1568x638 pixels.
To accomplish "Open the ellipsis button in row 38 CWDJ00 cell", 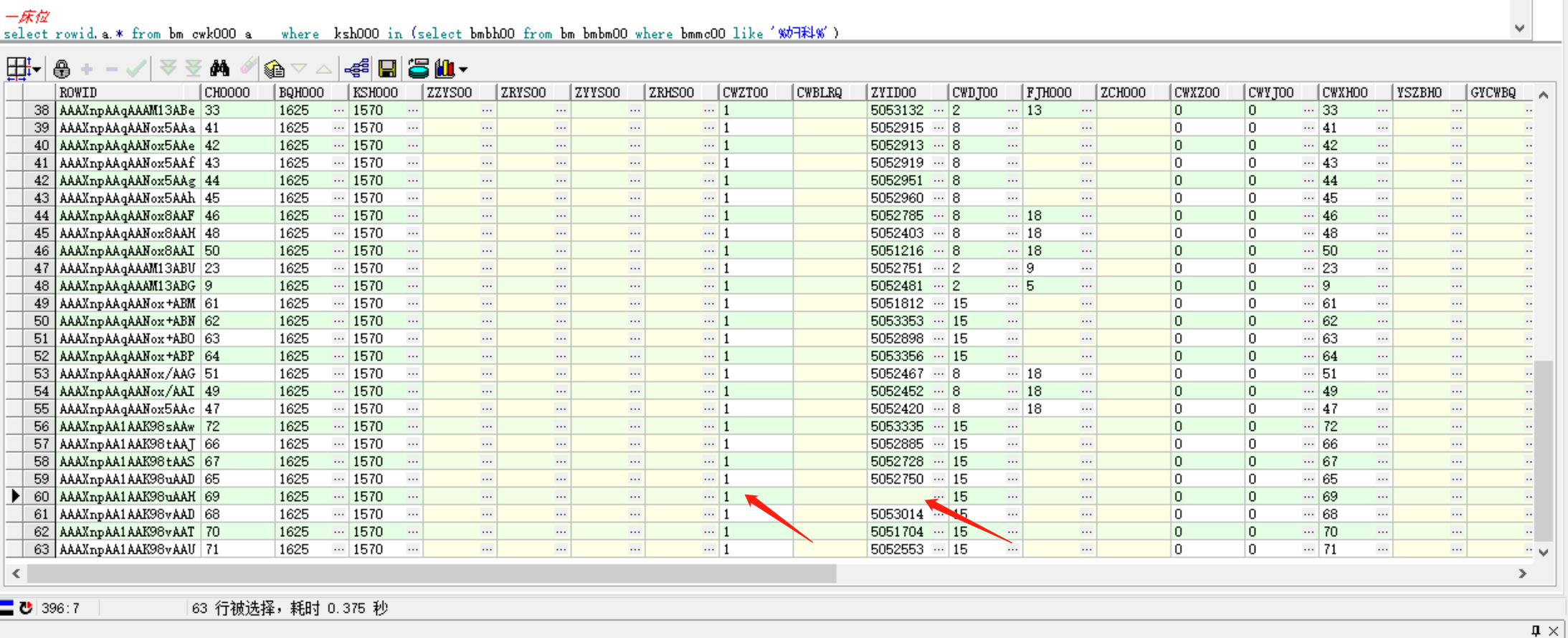I will pos(1013,110).
